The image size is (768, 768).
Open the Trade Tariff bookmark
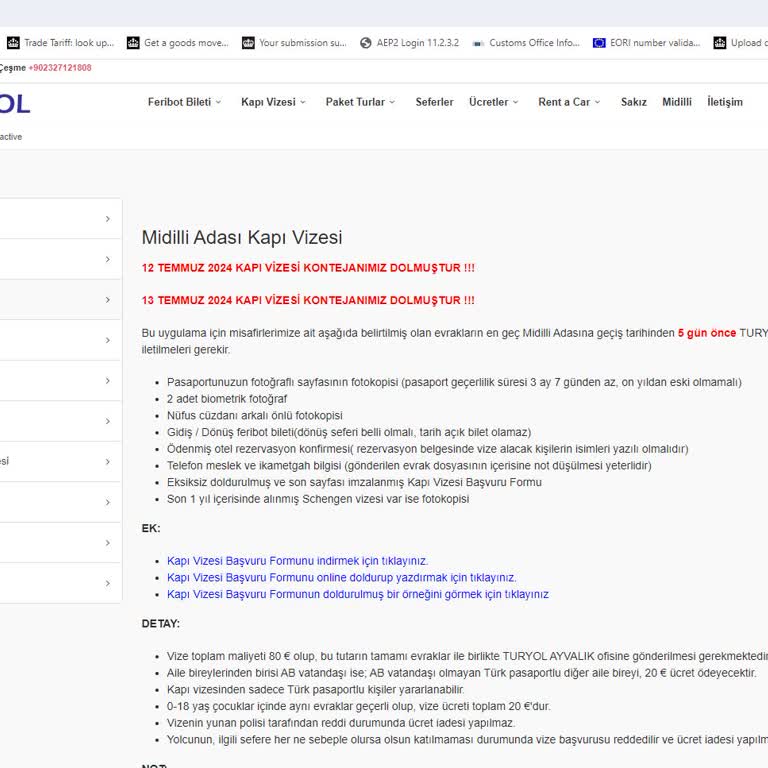(x=60, y=43)
